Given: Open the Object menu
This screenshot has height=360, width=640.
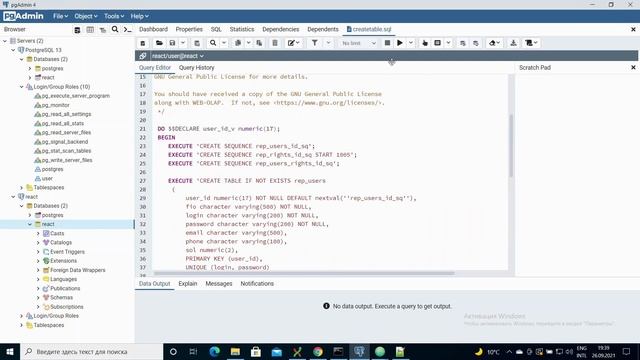Looking at the screenshot, I should (x=86, y=16).
